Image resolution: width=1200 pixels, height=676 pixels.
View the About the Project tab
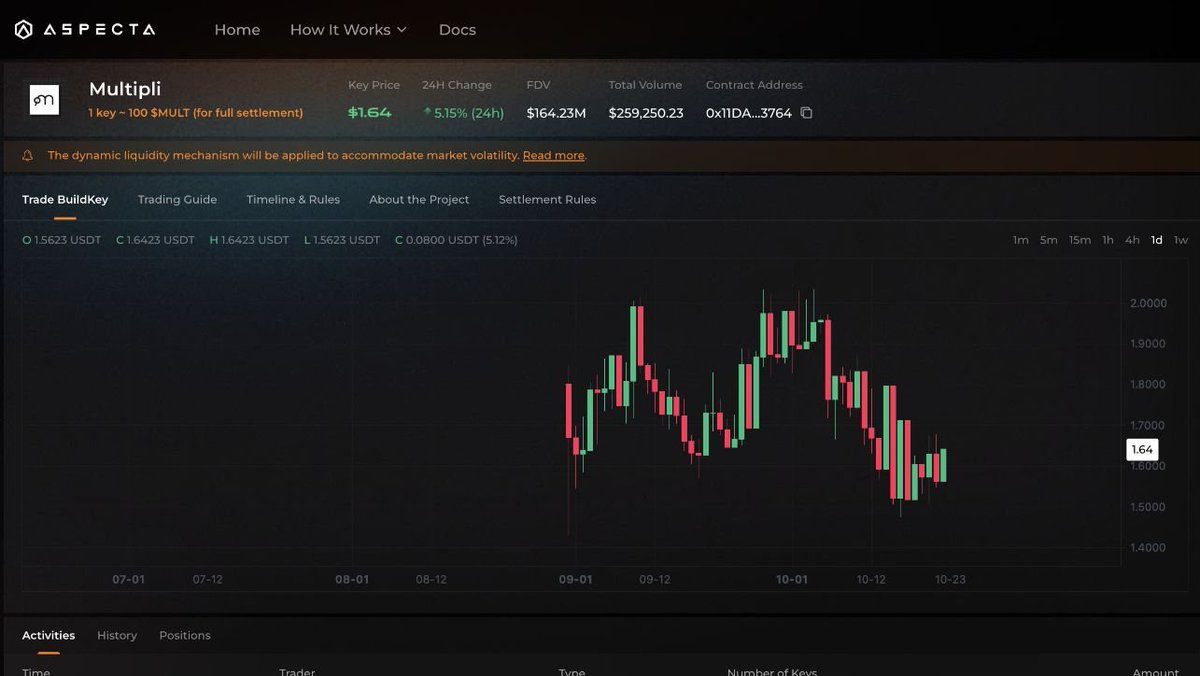[419, 200]
